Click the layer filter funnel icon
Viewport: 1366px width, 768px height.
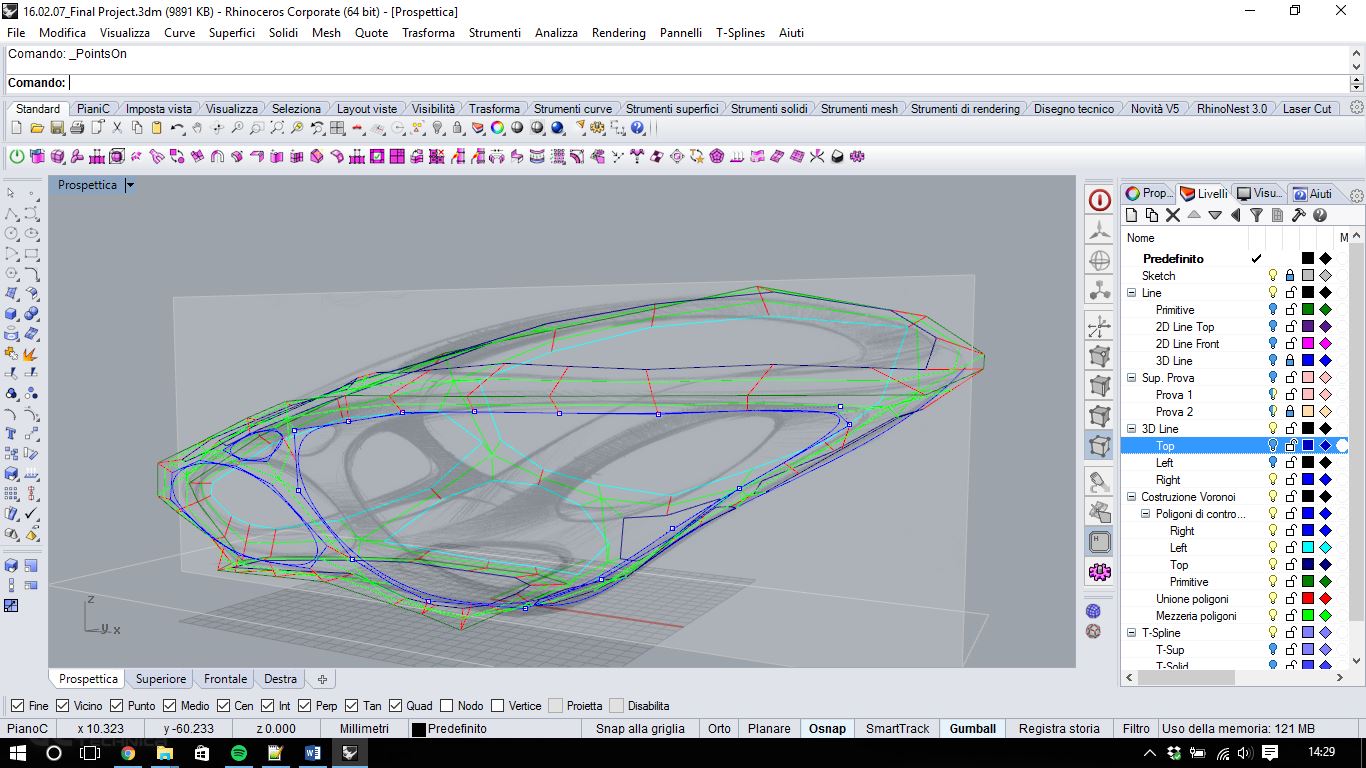(1256, 215)
